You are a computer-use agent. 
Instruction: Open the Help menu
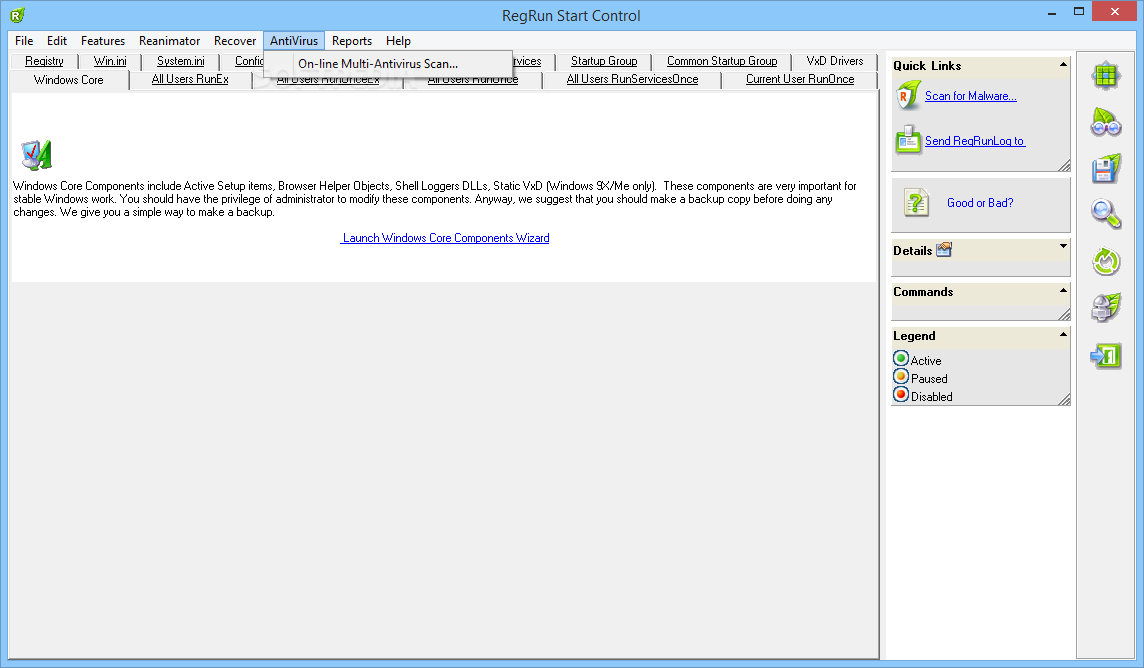point(398,41)
